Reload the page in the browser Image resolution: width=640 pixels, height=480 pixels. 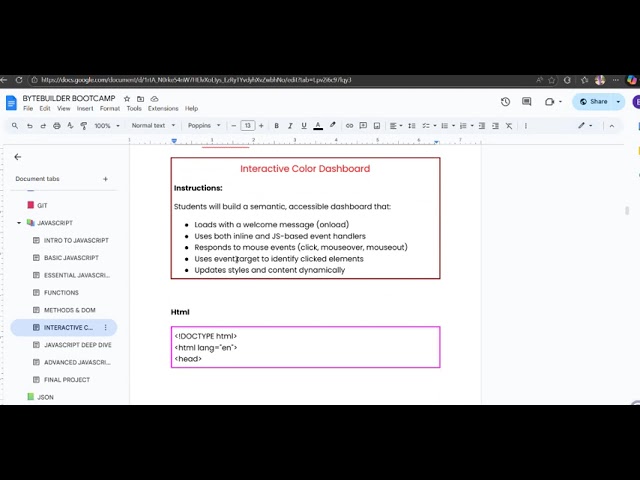(x=19, y=80)
